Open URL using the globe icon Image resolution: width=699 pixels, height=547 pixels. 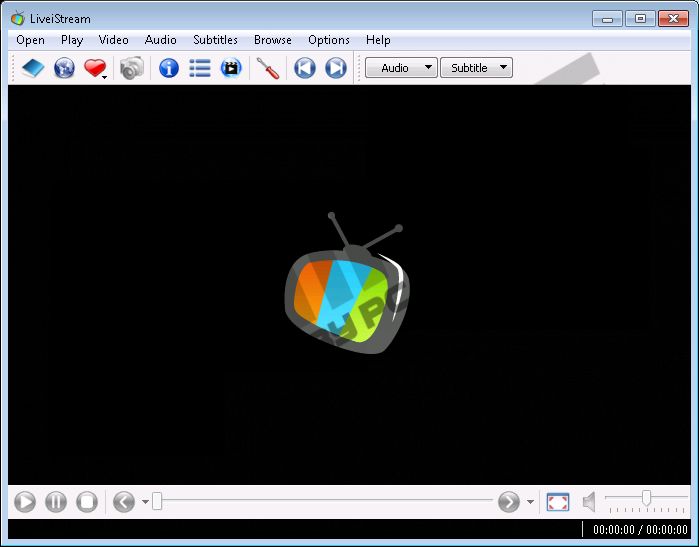(64, 68)
